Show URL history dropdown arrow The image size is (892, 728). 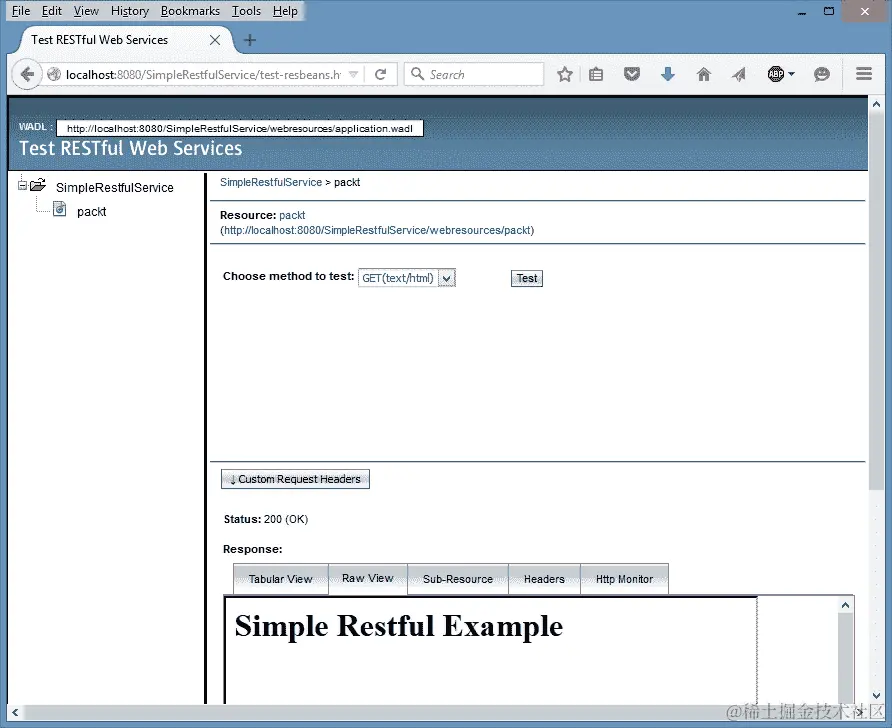pos(353,75)
